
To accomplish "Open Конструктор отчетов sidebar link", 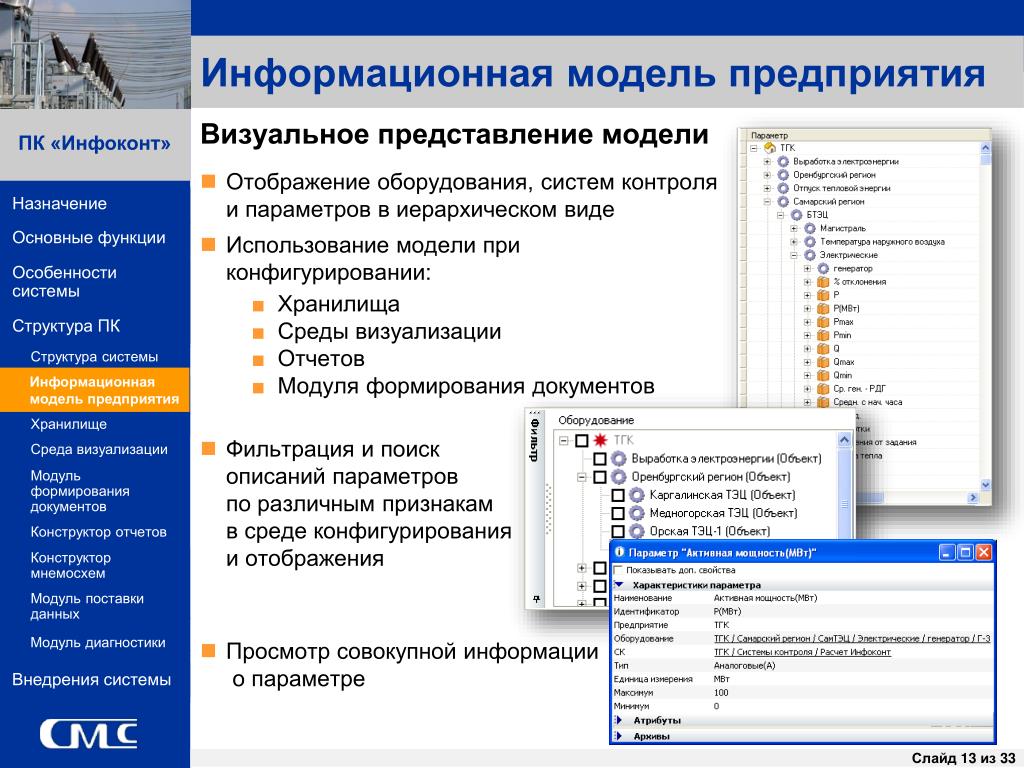I will pos(99,532).
